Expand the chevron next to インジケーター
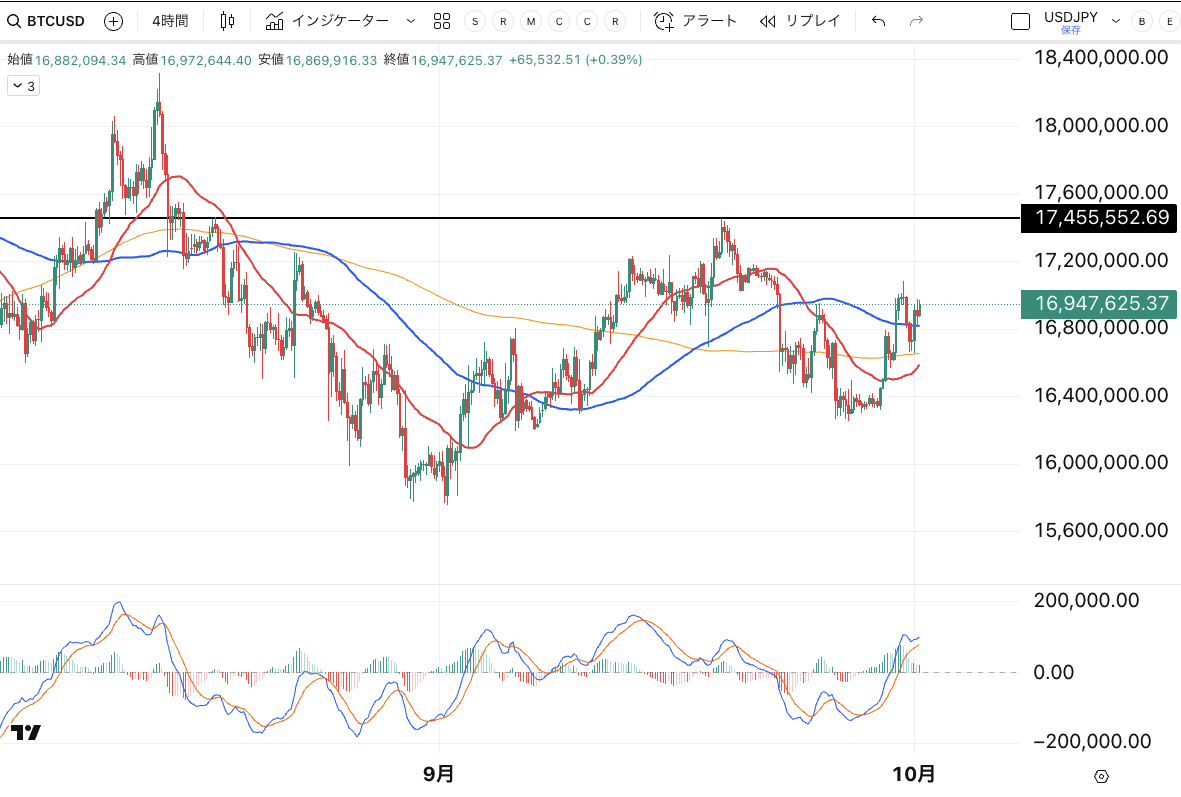This screenshot has height=797, width=1181. pyautogui.click(x=411, y=20)
